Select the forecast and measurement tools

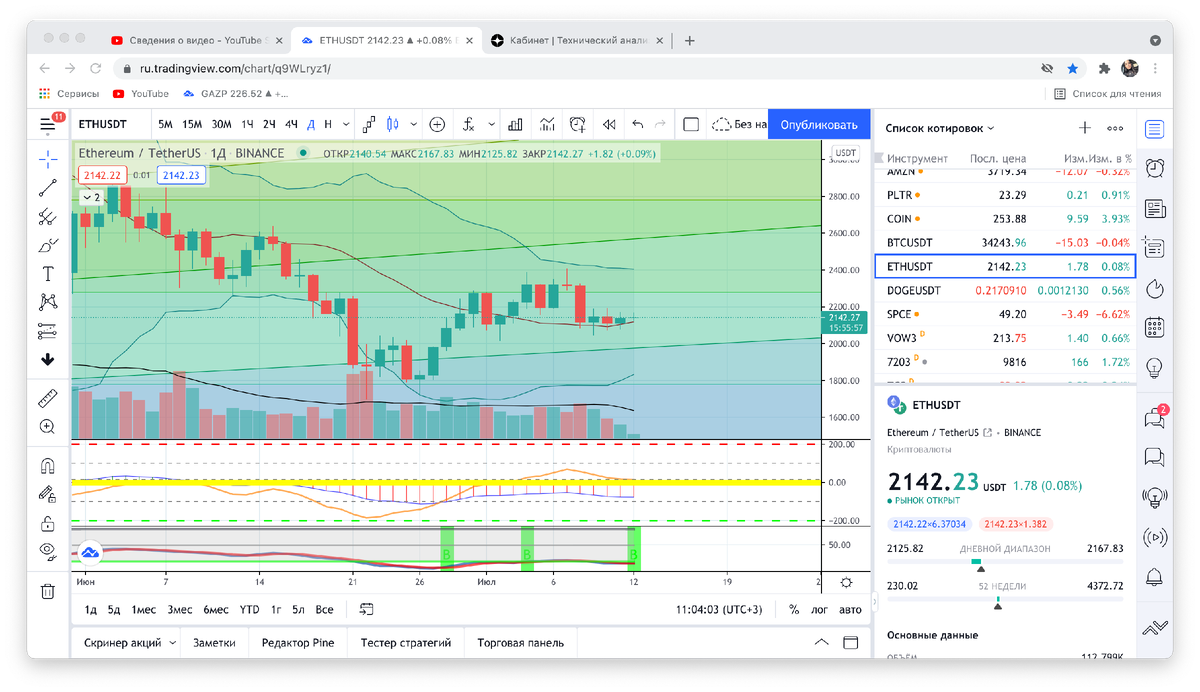point(47,330)
